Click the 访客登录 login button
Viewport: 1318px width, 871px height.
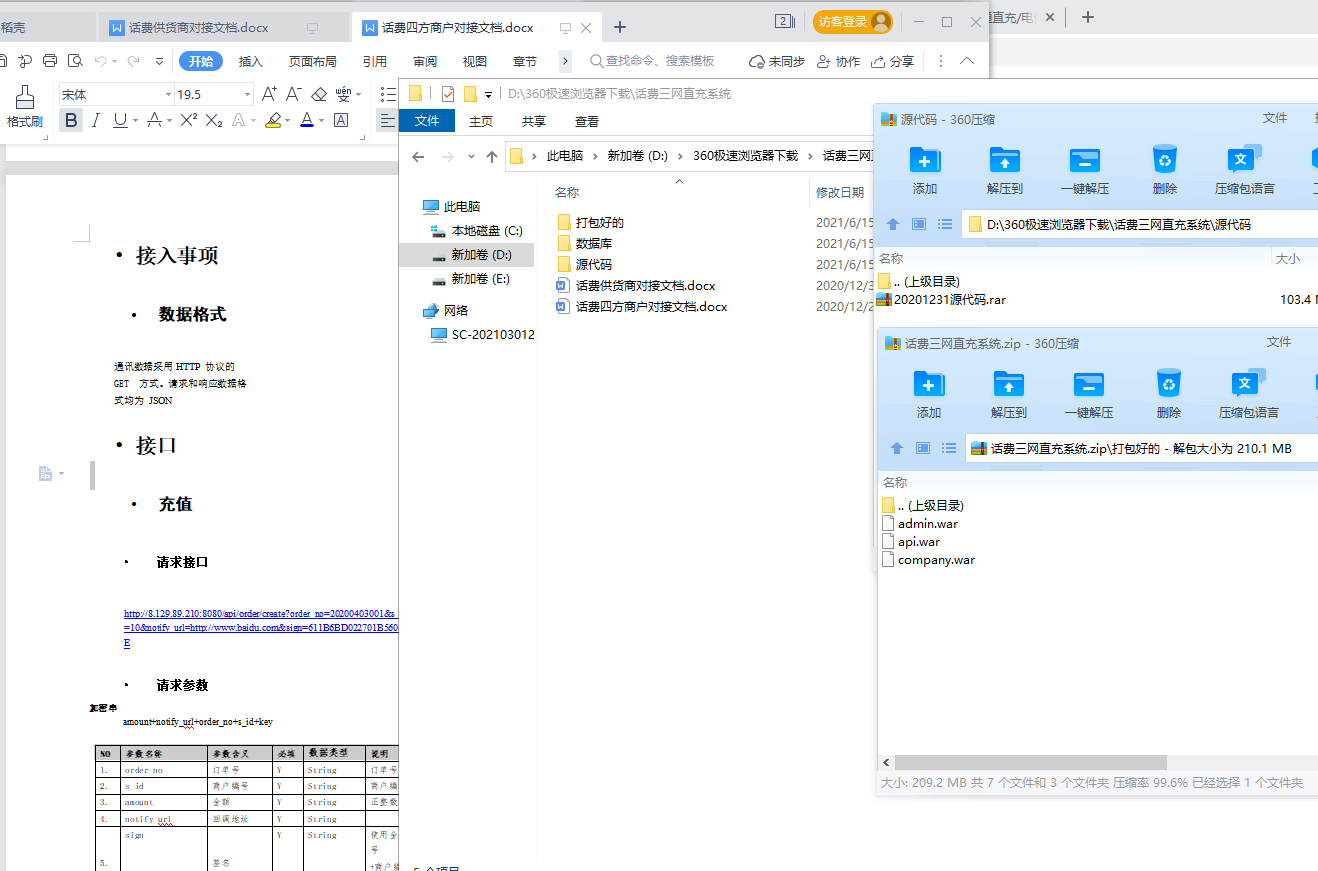[x=852, y=22]
